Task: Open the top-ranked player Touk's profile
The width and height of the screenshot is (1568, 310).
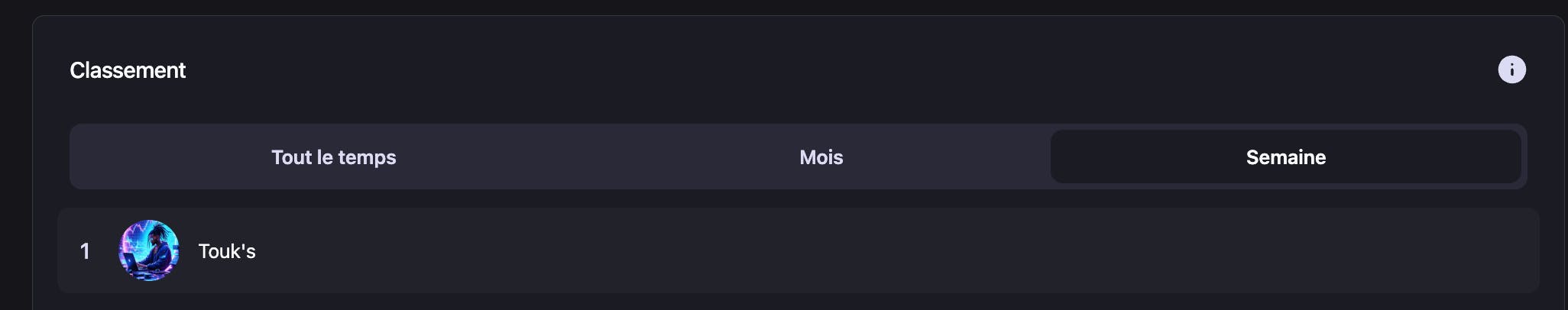Action: pos(227,251)
